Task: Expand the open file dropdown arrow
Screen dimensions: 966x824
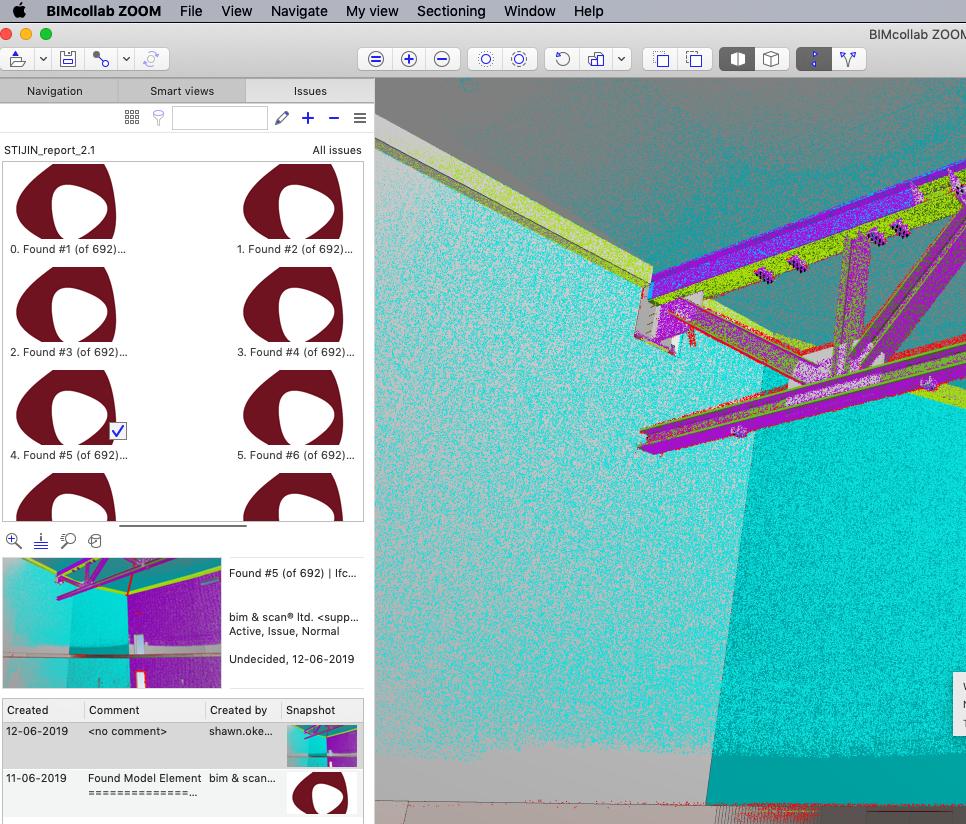Action: pos(43,59)
